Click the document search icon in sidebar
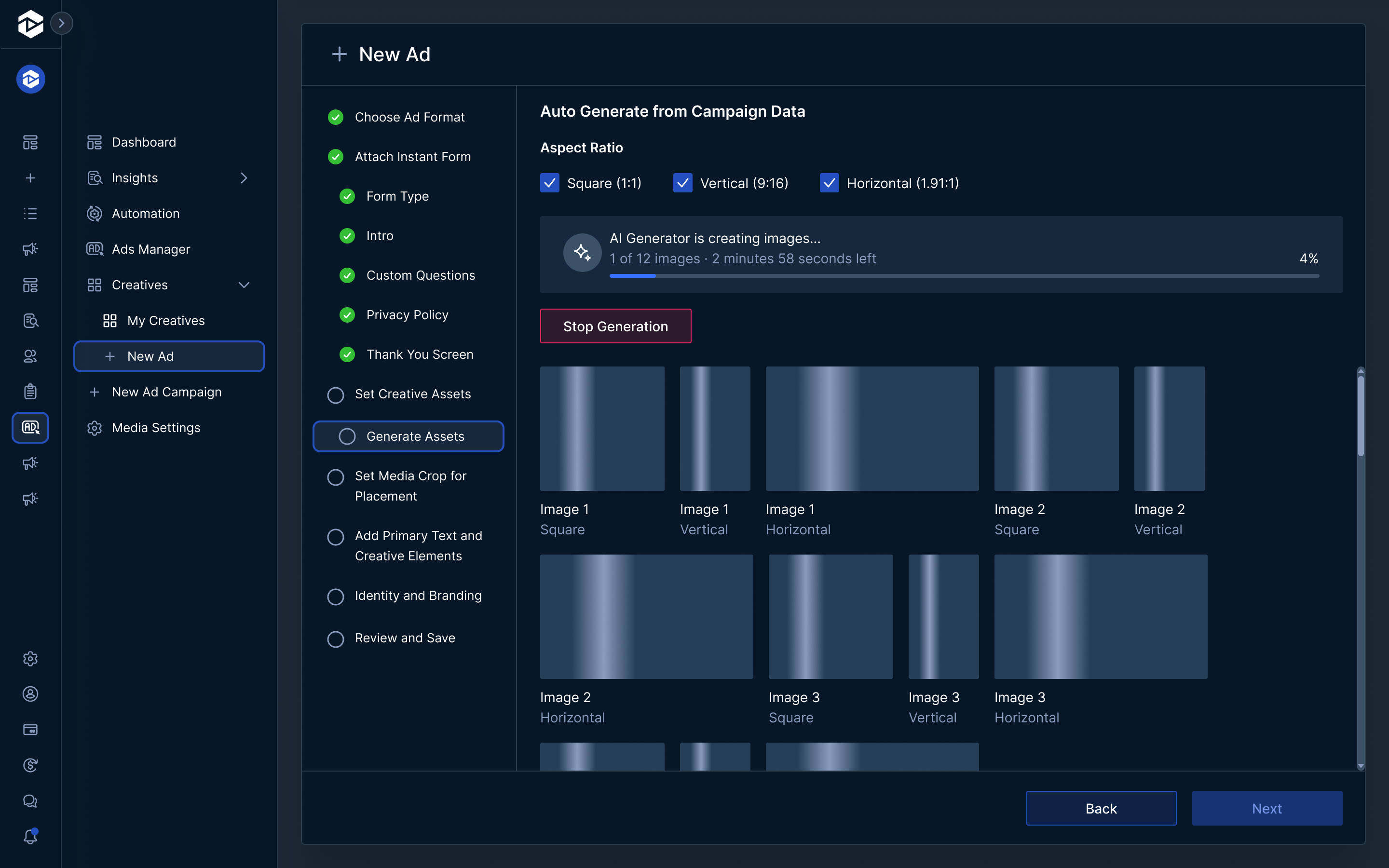The image size is (1389, 868). click(x=30, y=320)
